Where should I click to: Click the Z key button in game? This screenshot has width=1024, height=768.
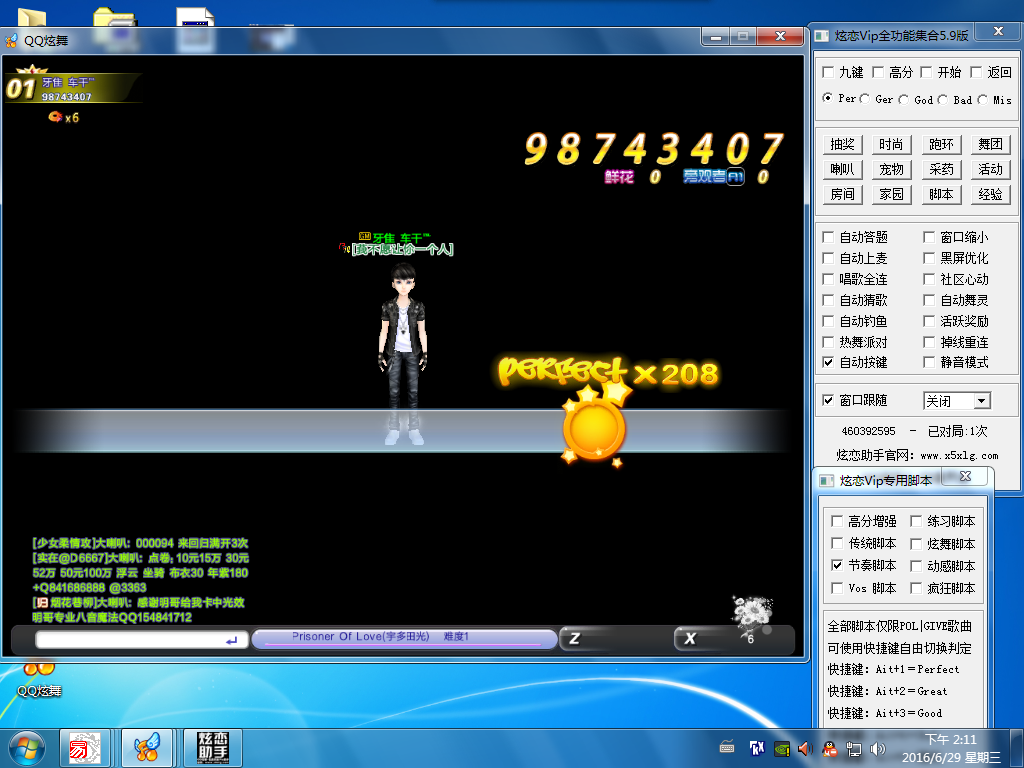(574, 639)
